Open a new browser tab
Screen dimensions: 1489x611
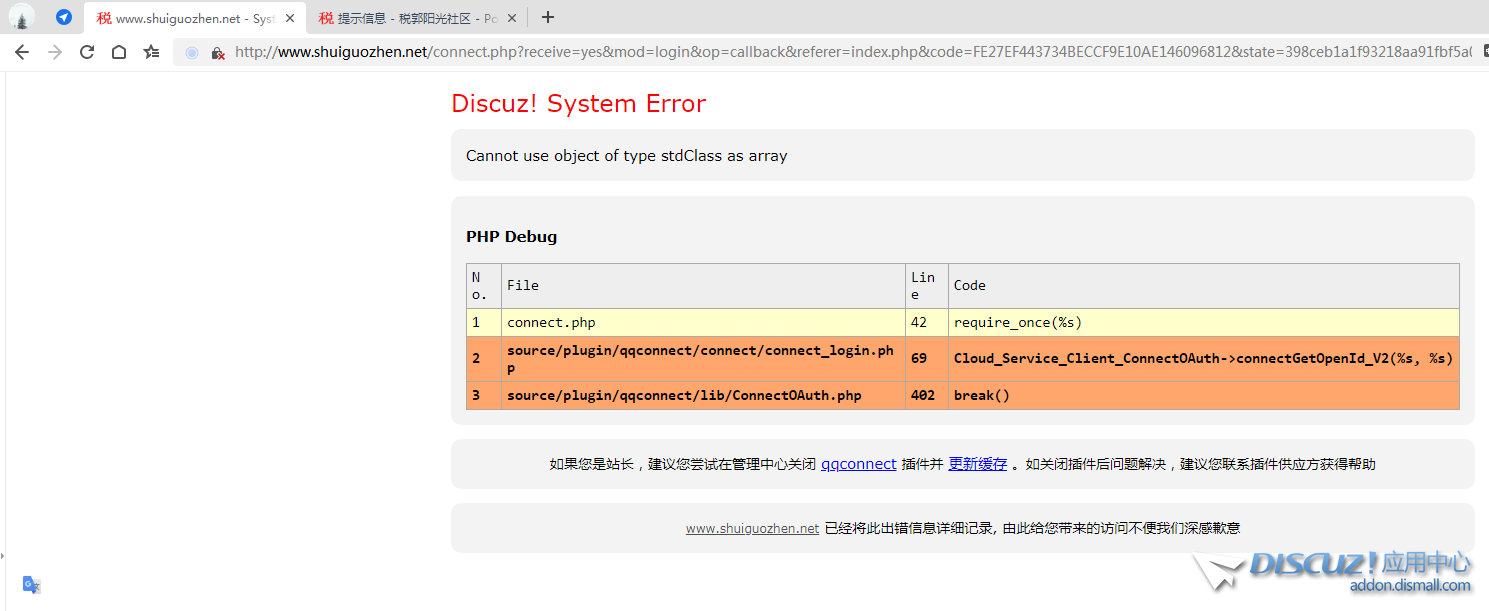point(548,17)
